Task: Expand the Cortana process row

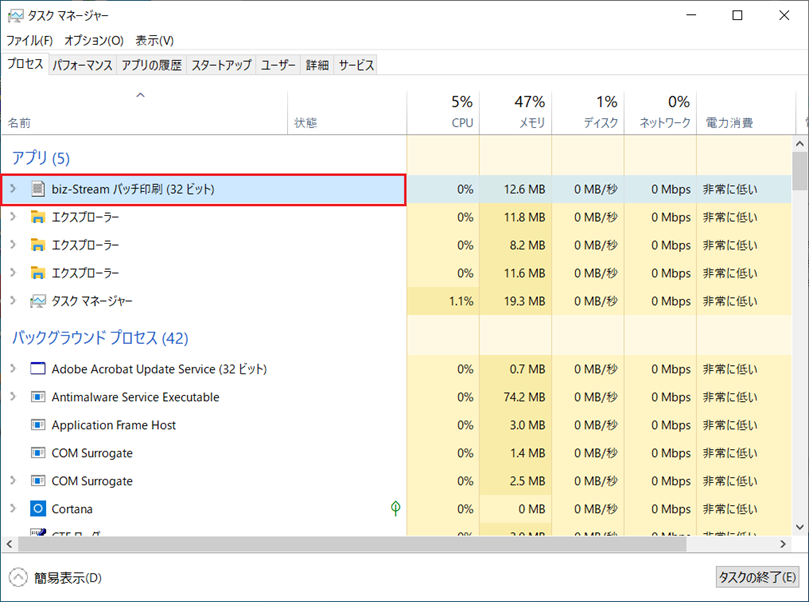Action: coord(13,508)
